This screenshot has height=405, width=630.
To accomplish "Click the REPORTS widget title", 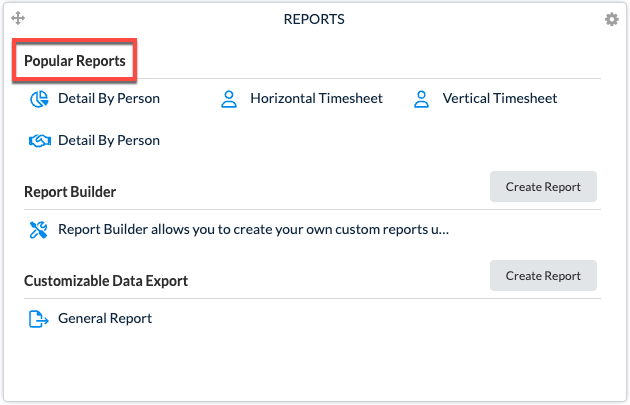I will 314,19.
